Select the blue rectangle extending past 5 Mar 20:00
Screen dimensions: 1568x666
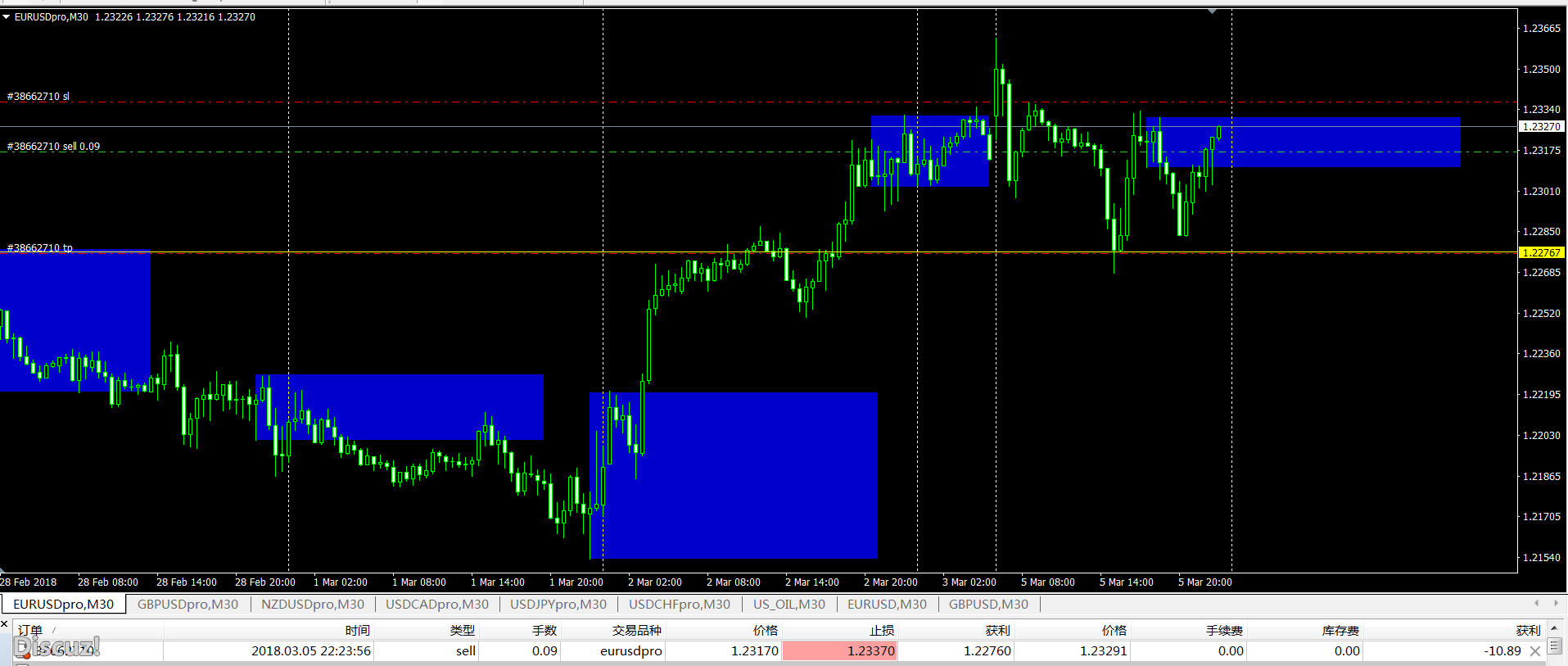1304,142
